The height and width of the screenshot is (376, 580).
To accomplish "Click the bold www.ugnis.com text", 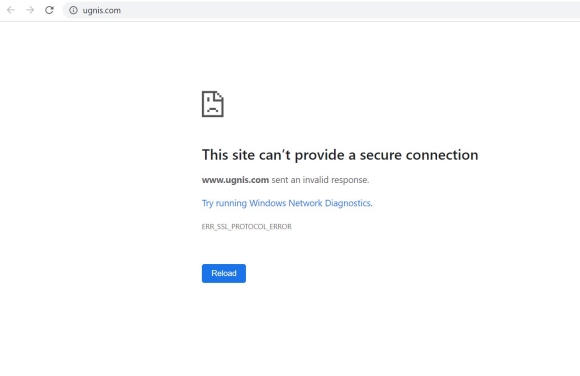I will click(x=235, y=180).
